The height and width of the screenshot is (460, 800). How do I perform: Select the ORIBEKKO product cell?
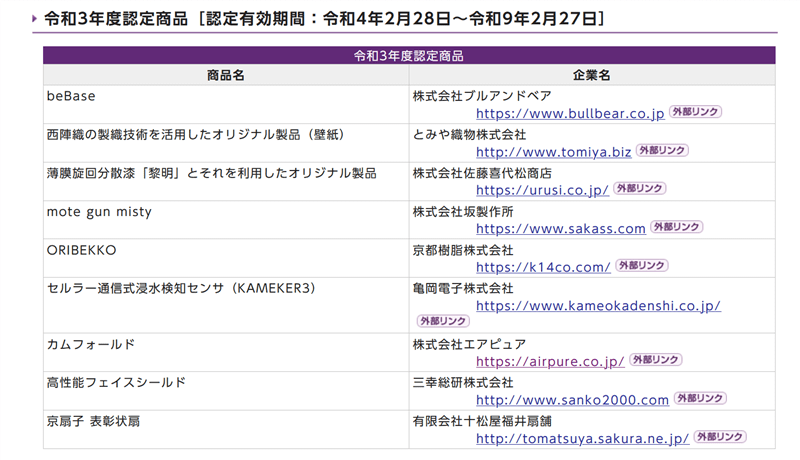click(x=226, y=259)
